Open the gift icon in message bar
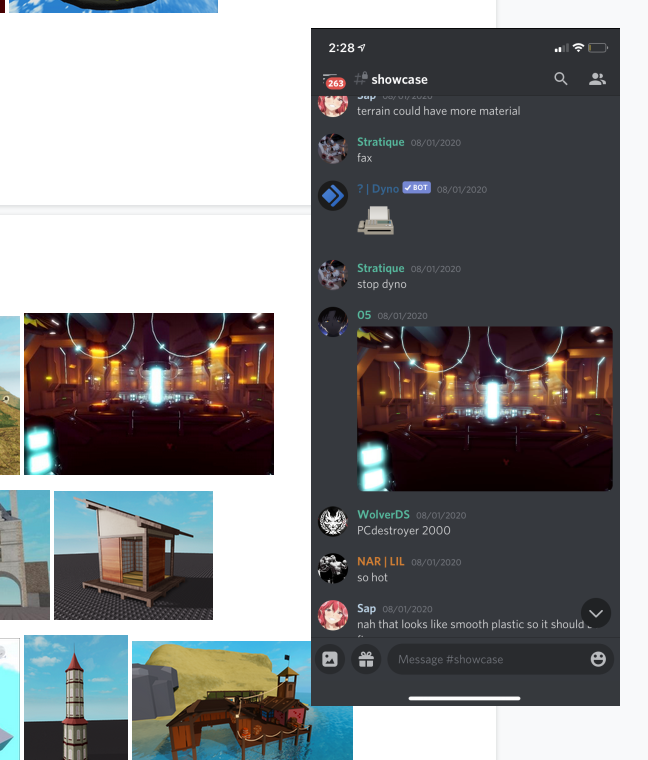This screenshot has height=760, width=648. [366, 659]
